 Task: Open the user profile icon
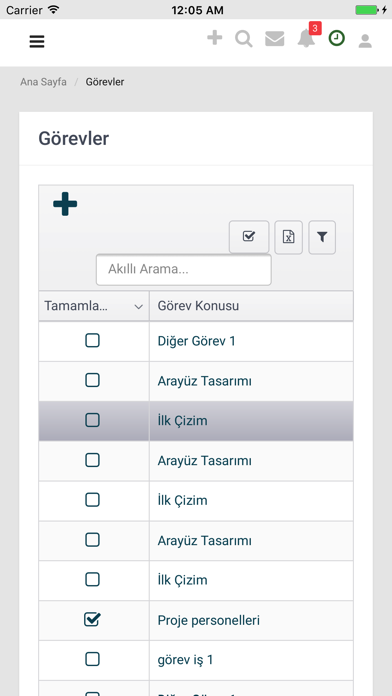tap(365, 41)
